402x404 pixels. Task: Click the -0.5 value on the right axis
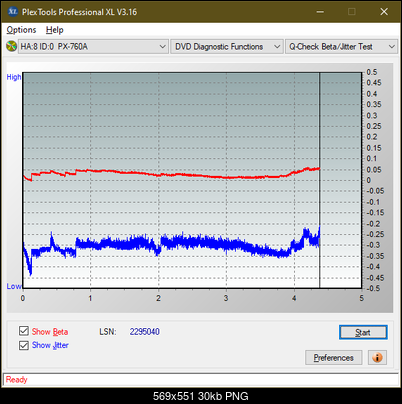[373, 288]
